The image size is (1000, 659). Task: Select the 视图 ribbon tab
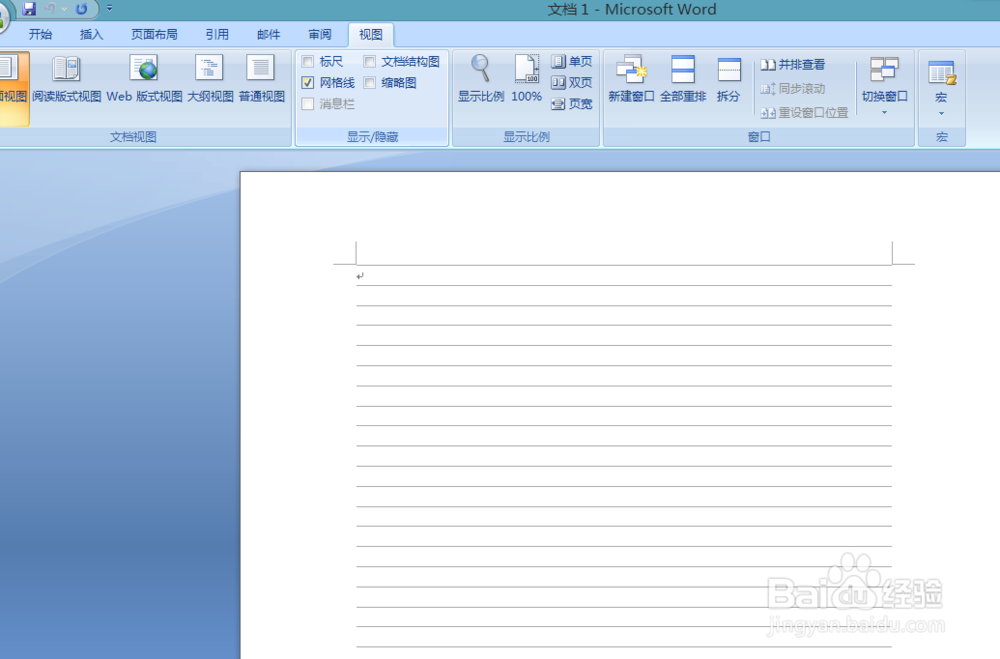tap(371, 34)
